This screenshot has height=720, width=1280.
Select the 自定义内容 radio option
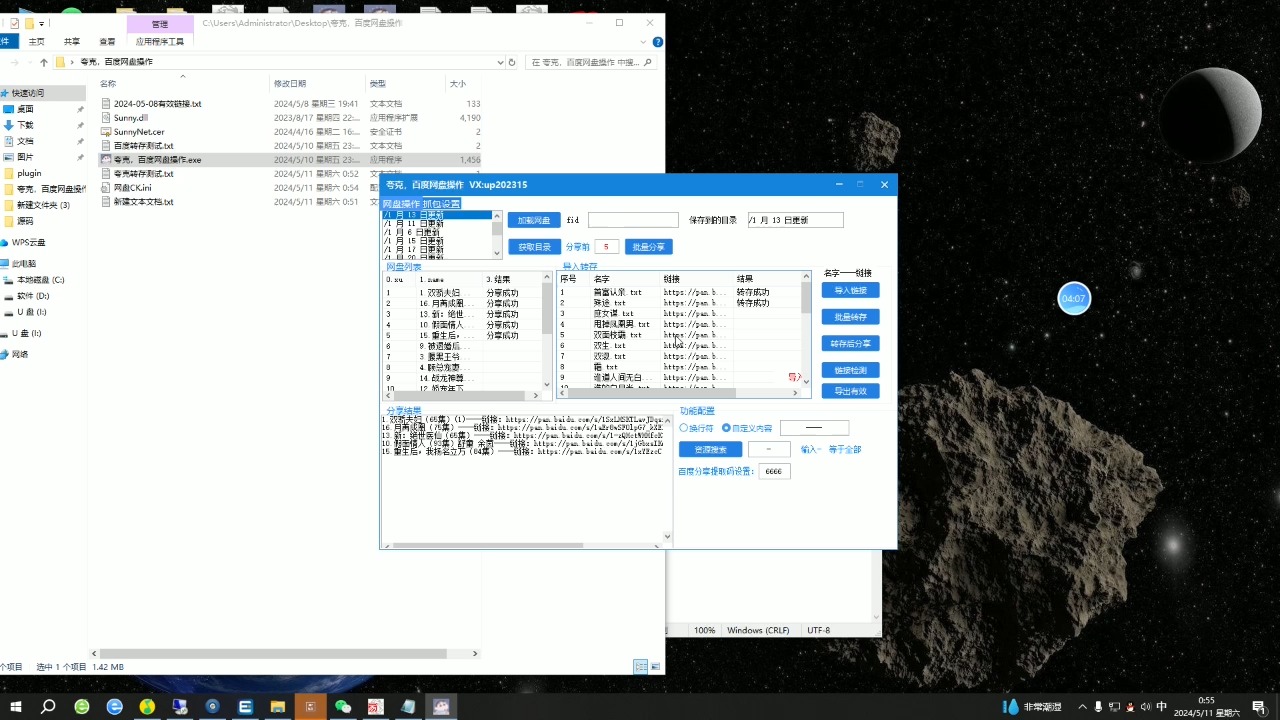point(747,428)
